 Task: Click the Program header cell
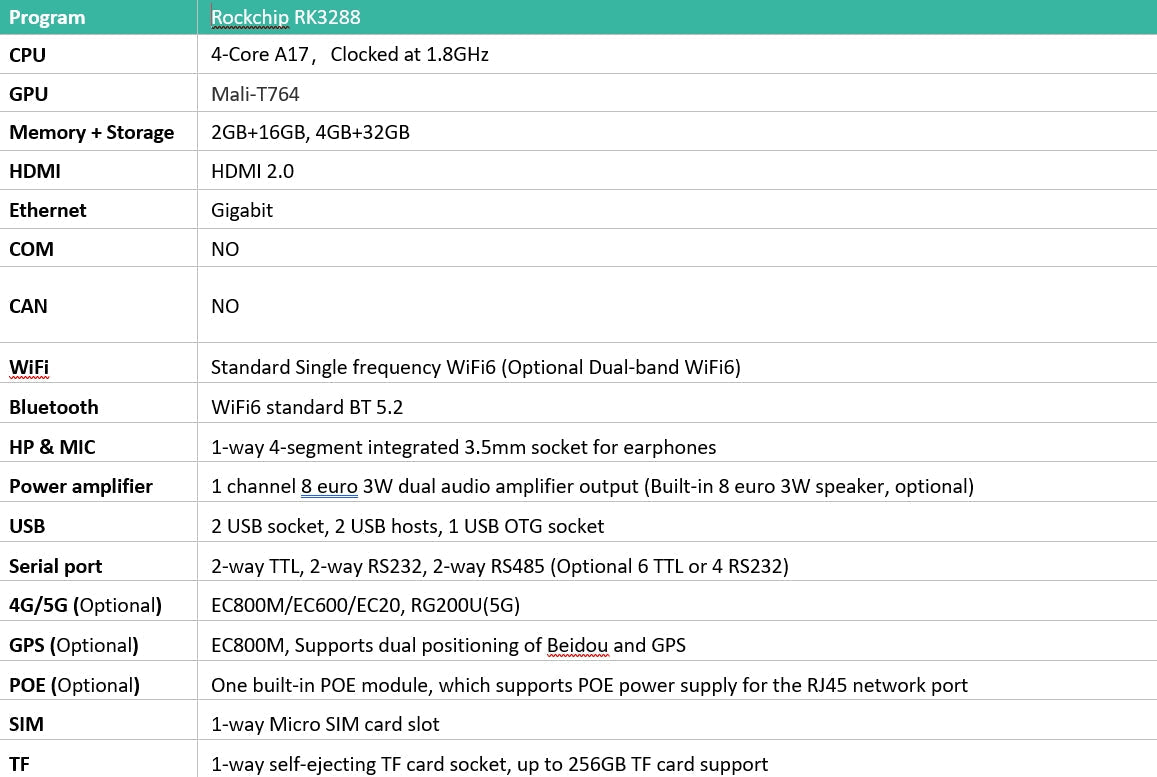click(x=47, y=17)
